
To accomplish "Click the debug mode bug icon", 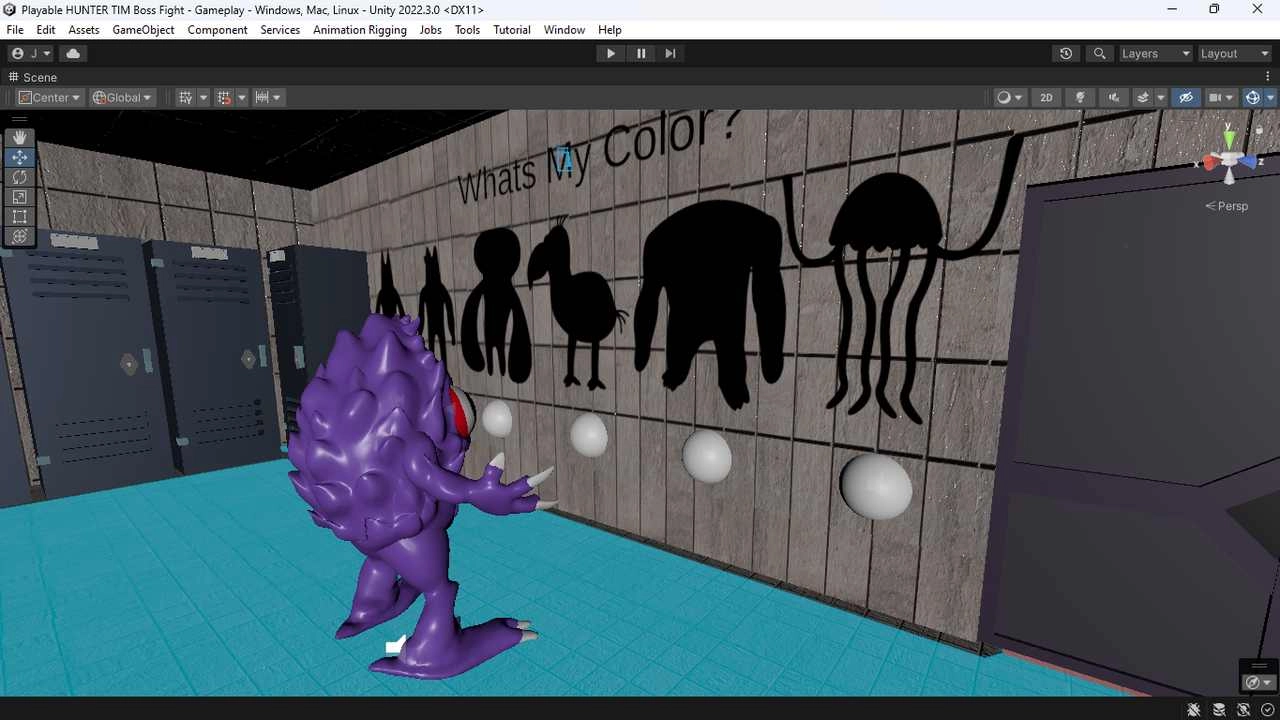I will pos(1194,709).
